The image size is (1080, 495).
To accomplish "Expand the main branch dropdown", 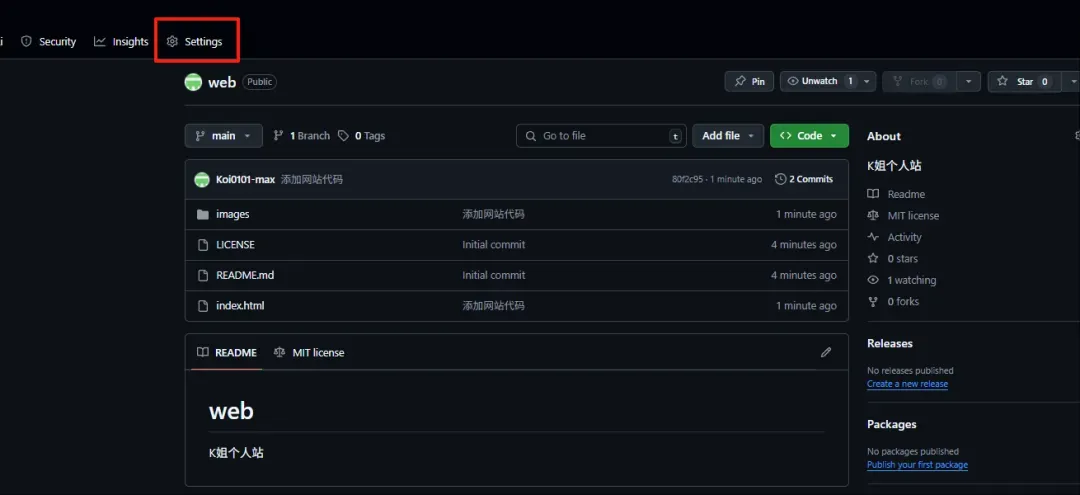I will [224, 136].
